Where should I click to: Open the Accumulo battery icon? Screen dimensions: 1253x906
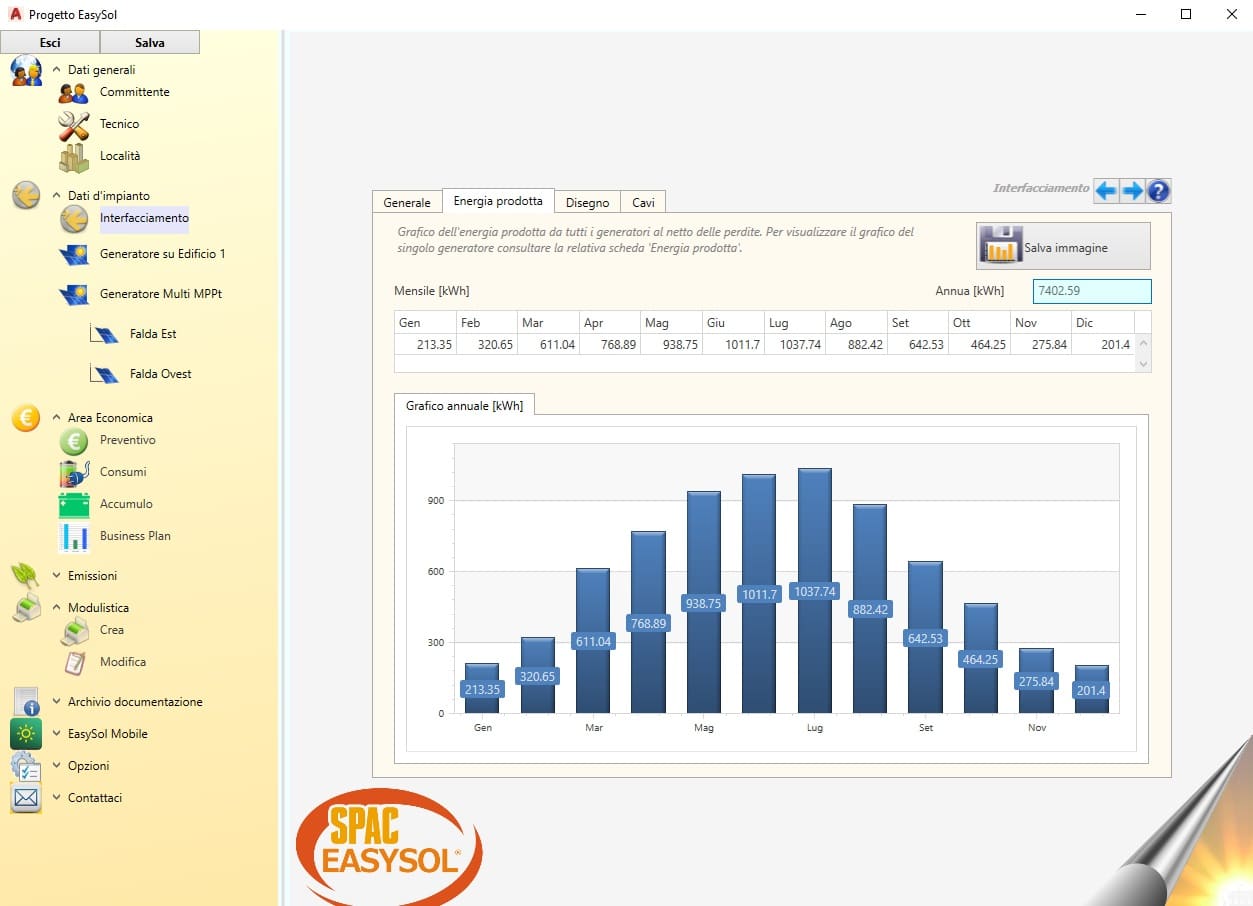tap(74, 505)
